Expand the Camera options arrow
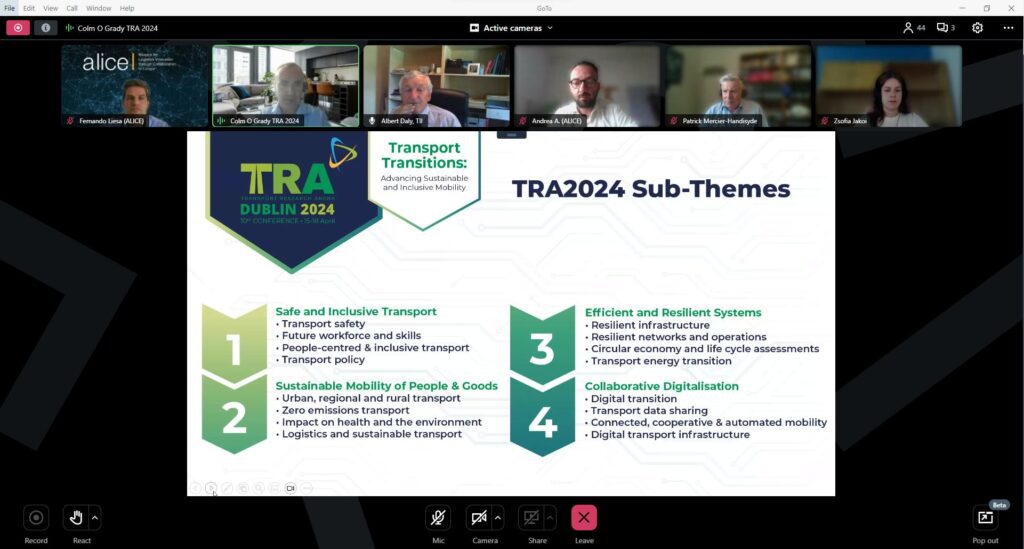This screenshot has width=1024, height=549. [x=498, y=518]
